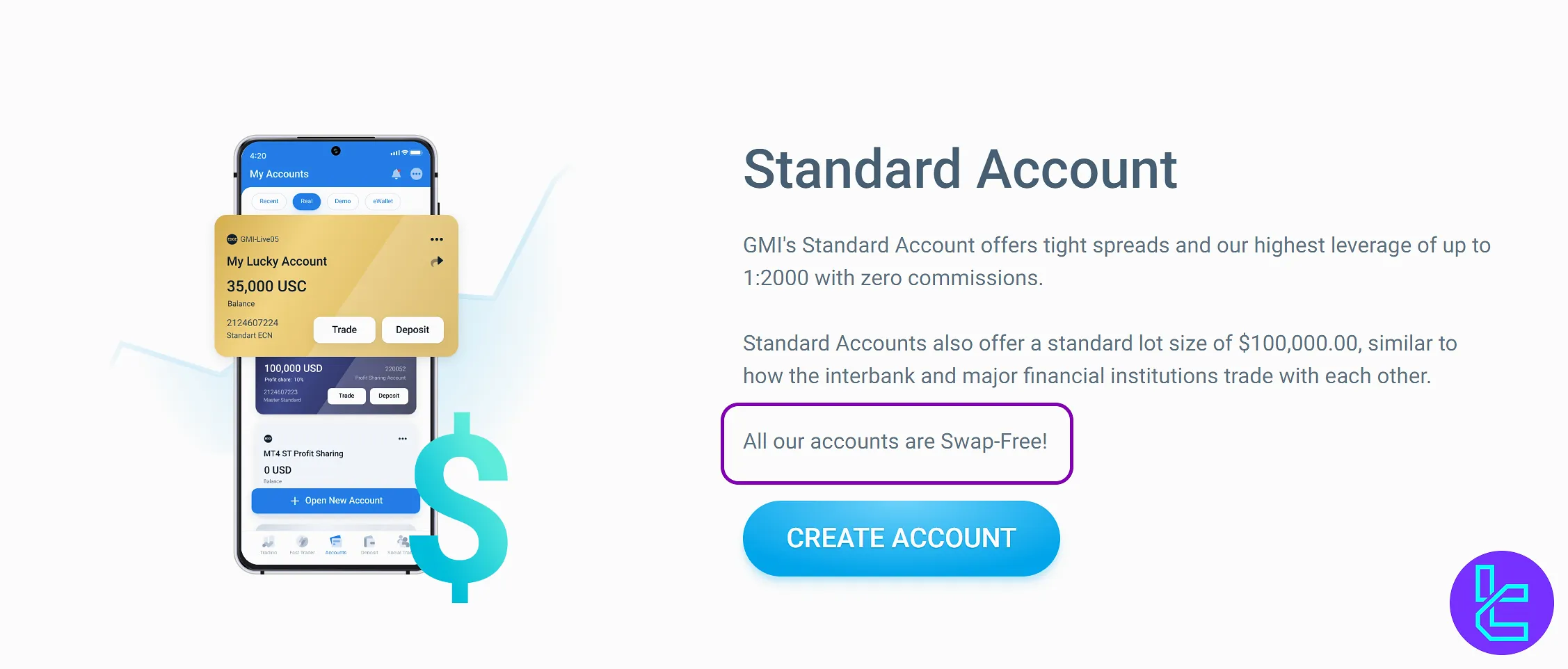Tap the Deposit wallet navigation icon

369,544
